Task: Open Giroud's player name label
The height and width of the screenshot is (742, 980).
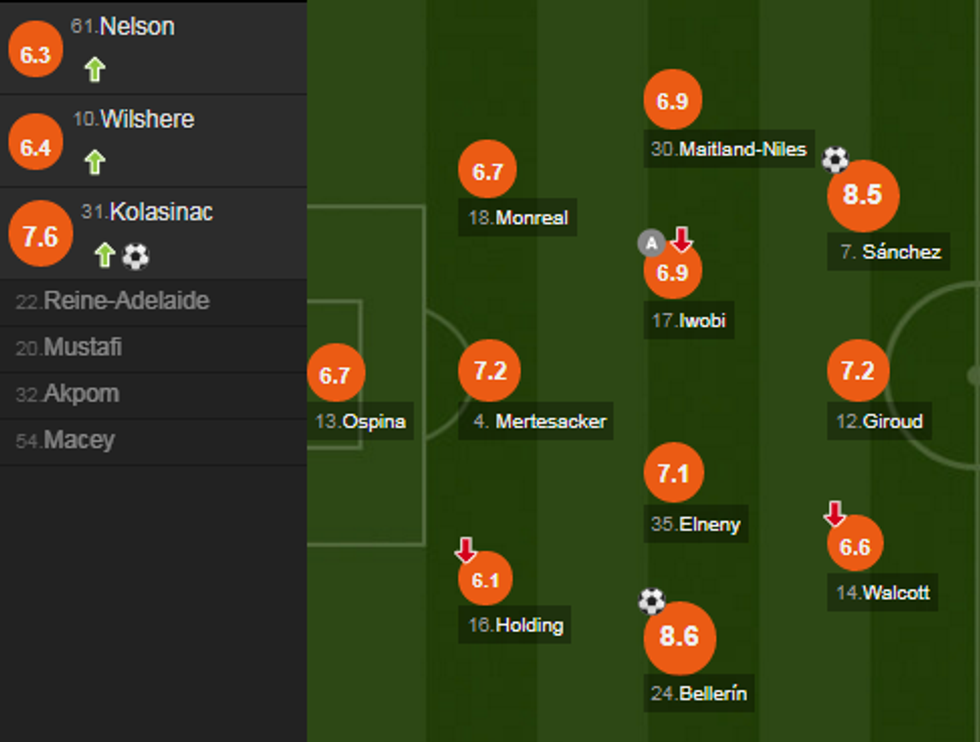Action: (879, 422)
